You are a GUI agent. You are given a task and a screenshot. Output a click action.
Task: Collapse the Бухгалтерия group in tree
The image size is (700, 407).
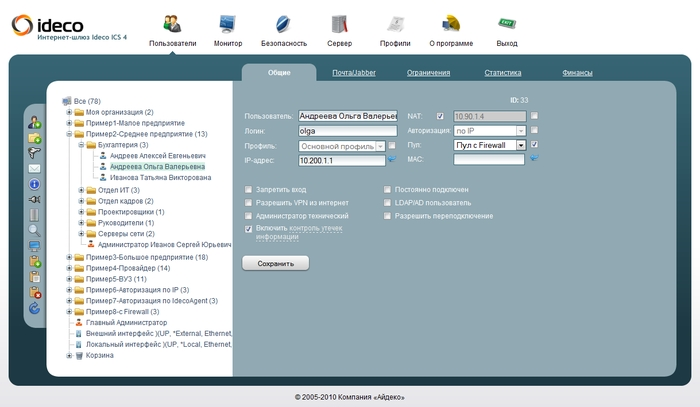point(81,145)
